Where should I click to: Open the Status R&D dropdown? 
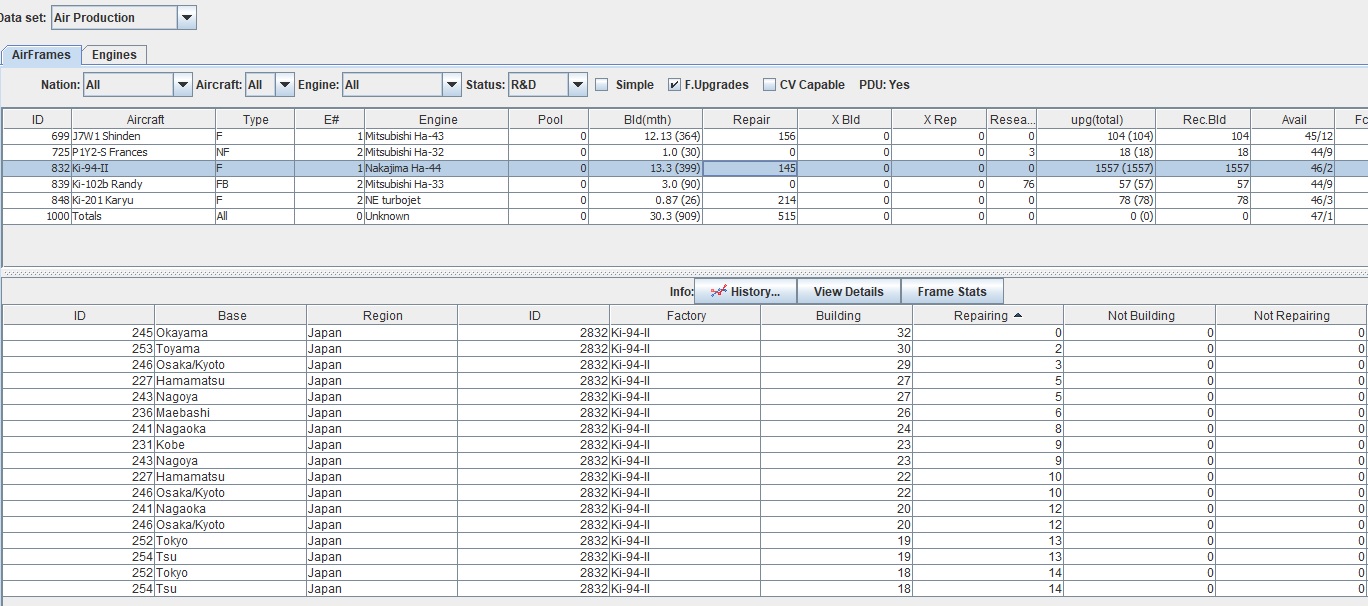coord(578,85)
